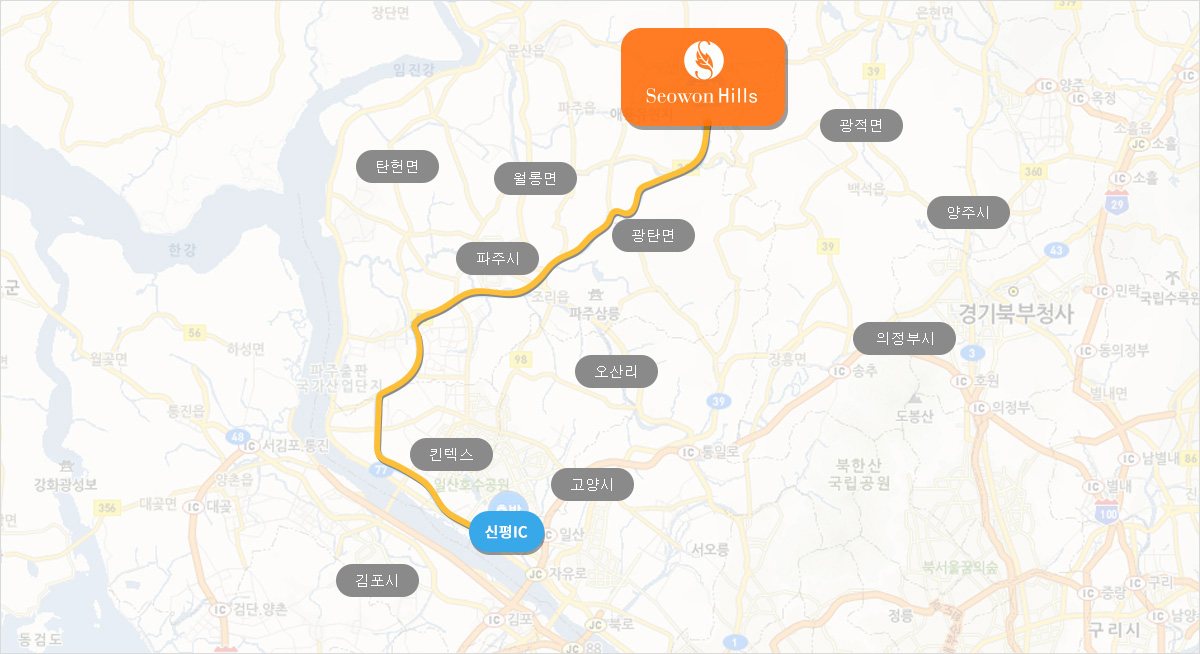Click the 광적면 location label

coord(862,125)
